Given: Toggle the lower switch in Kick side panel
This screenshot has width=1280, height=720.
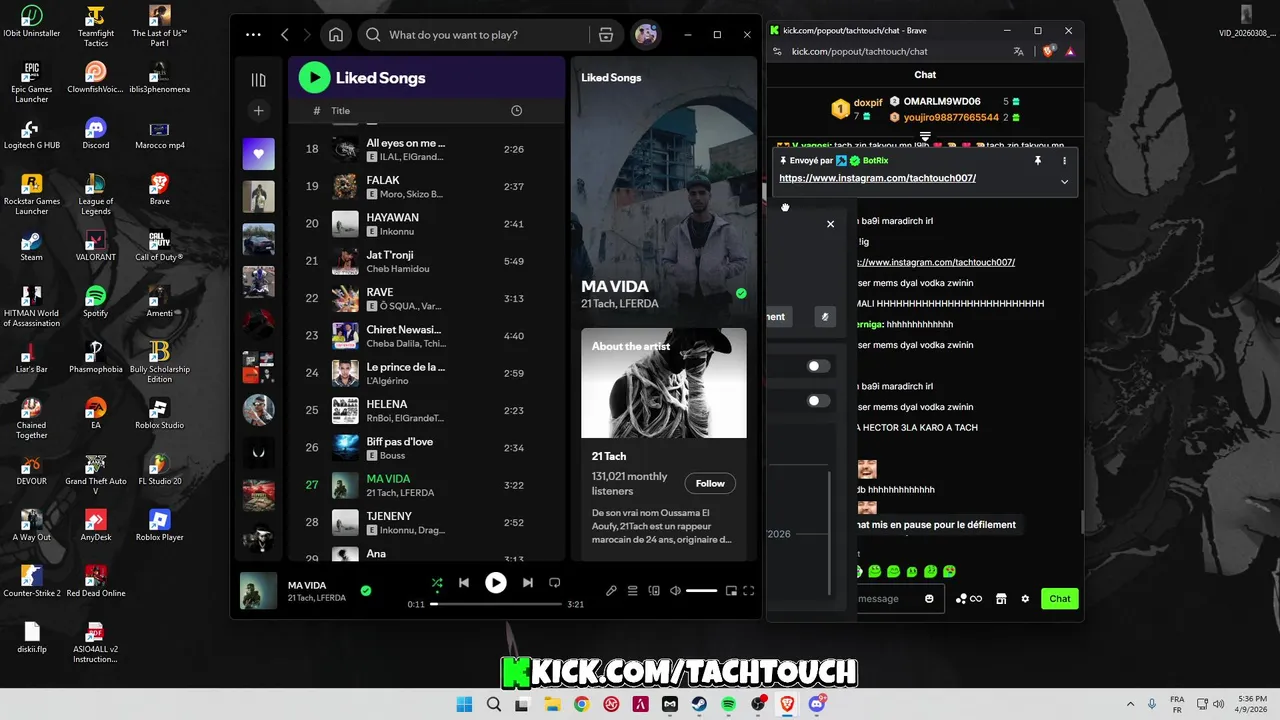Looking at the screenshot, I should point(819,401).
